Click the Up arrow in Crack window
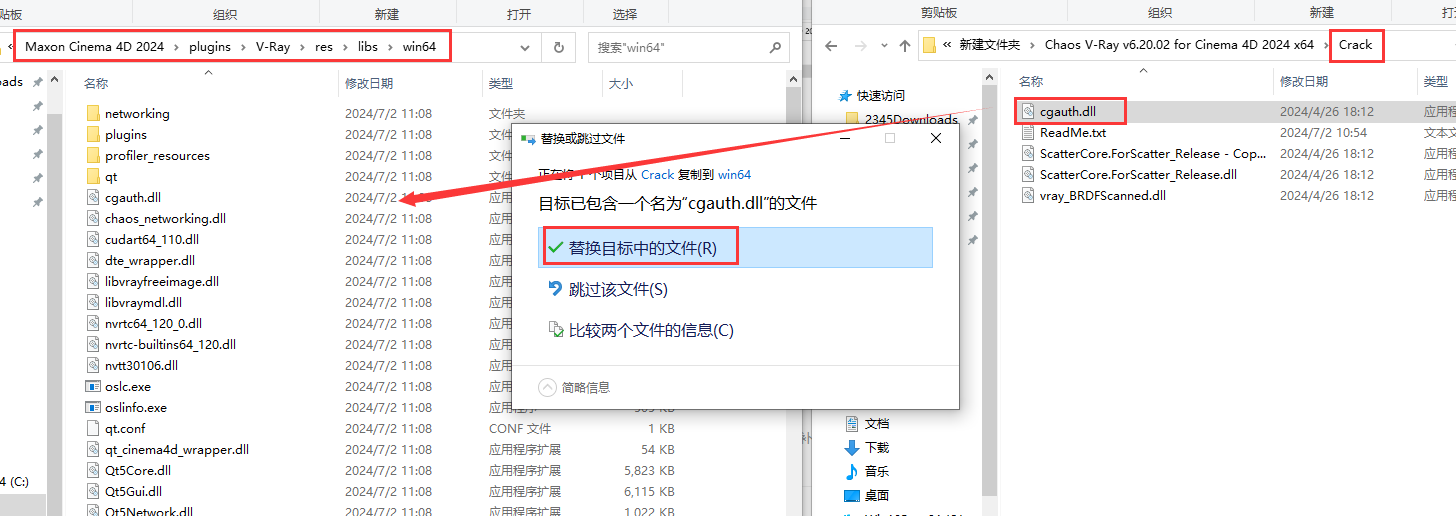Viewport: 1456px width, 516px height. click(x=905, y=45)
